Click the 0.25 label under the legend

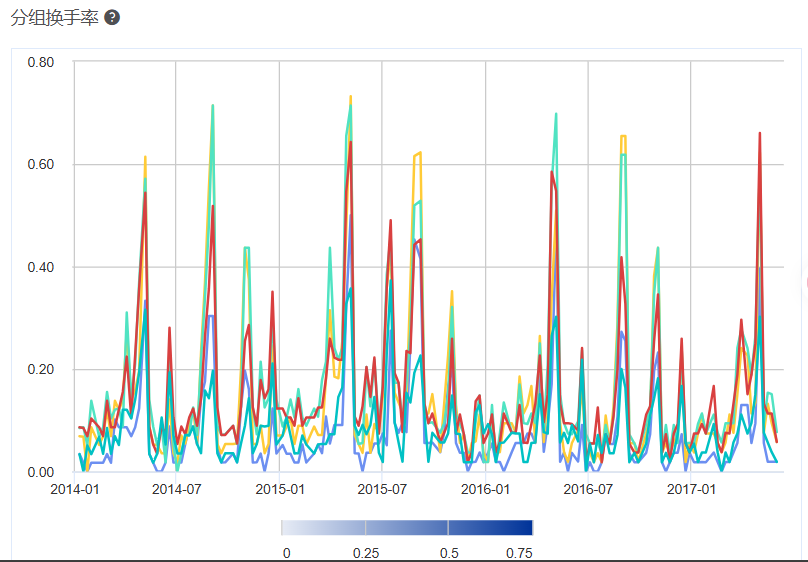pyautogui.click(x=366, y=553)
